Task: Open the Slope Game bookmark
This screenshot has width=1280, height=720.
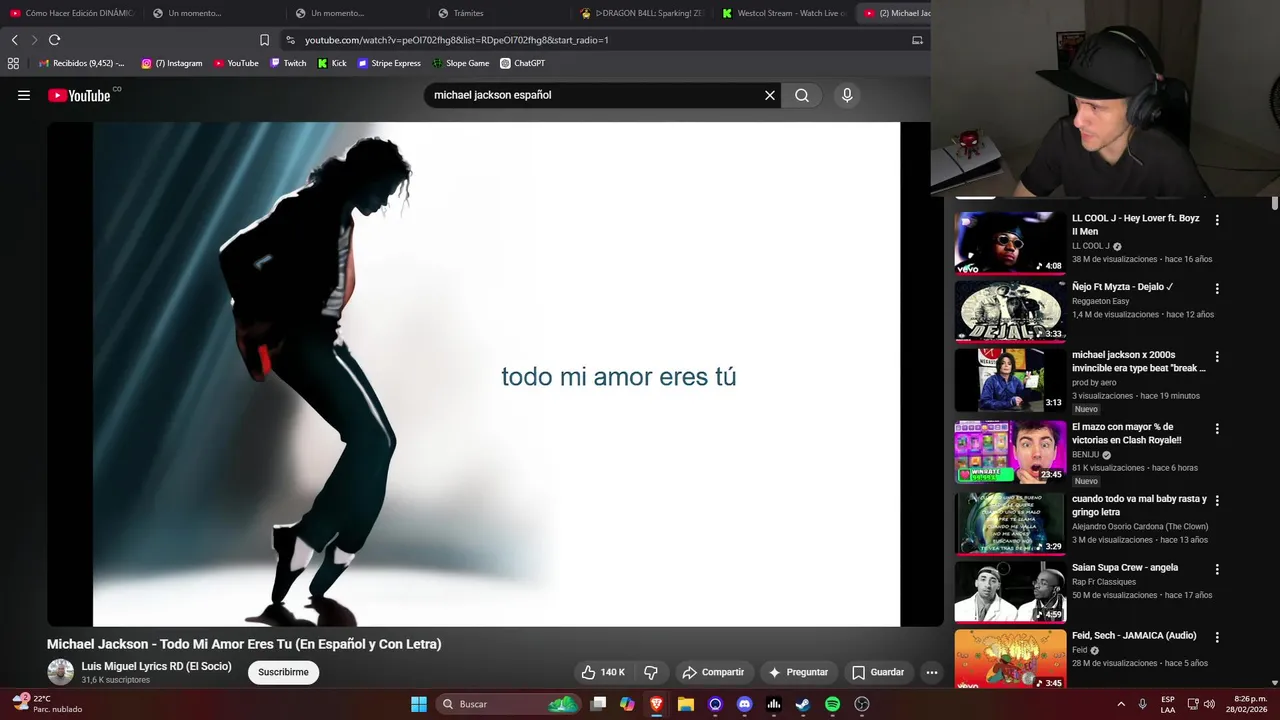Action: pyautogui.click(x=461, y=63)
